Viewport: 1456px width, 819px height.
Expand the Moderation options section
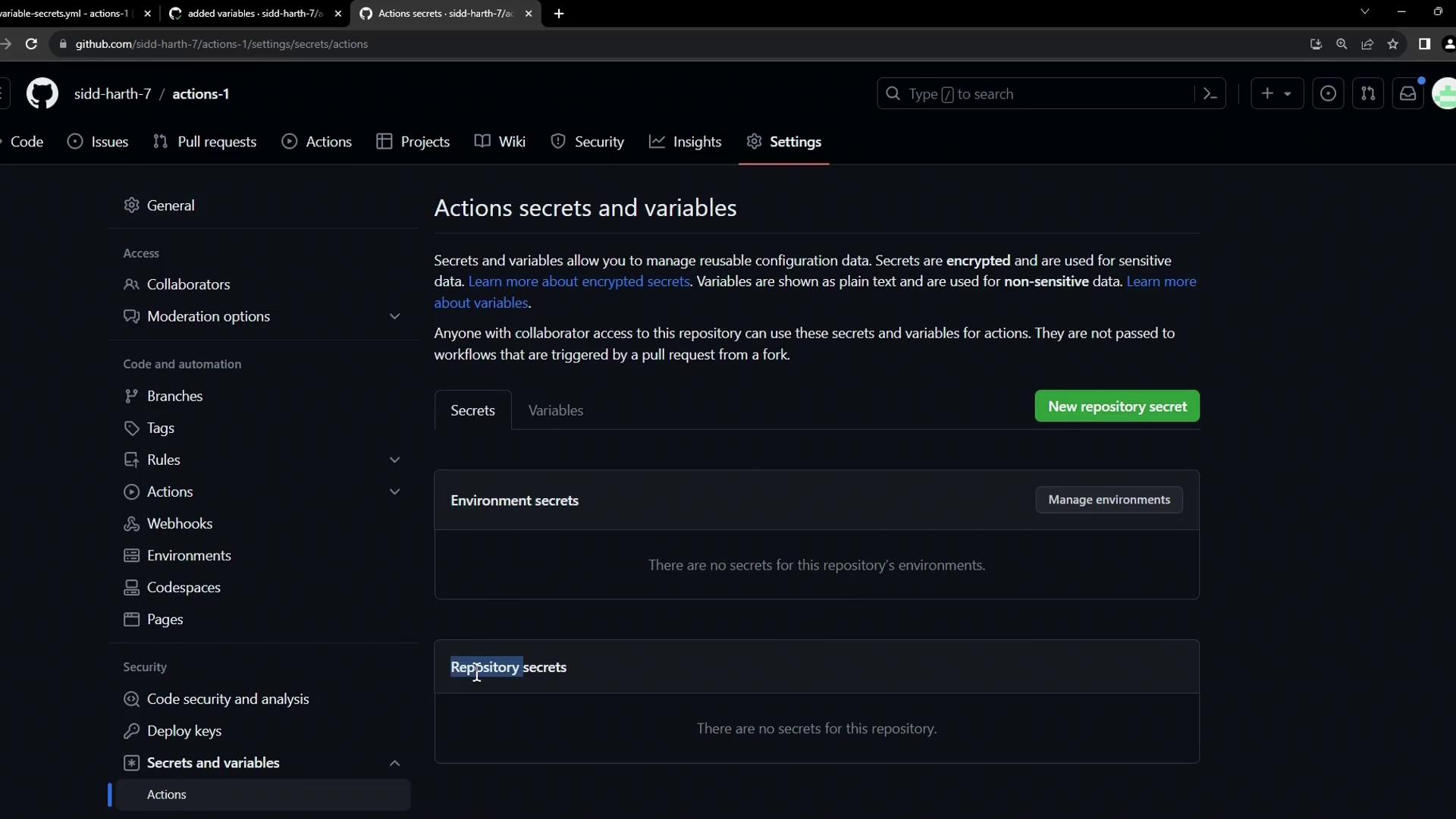click(394, 316)
